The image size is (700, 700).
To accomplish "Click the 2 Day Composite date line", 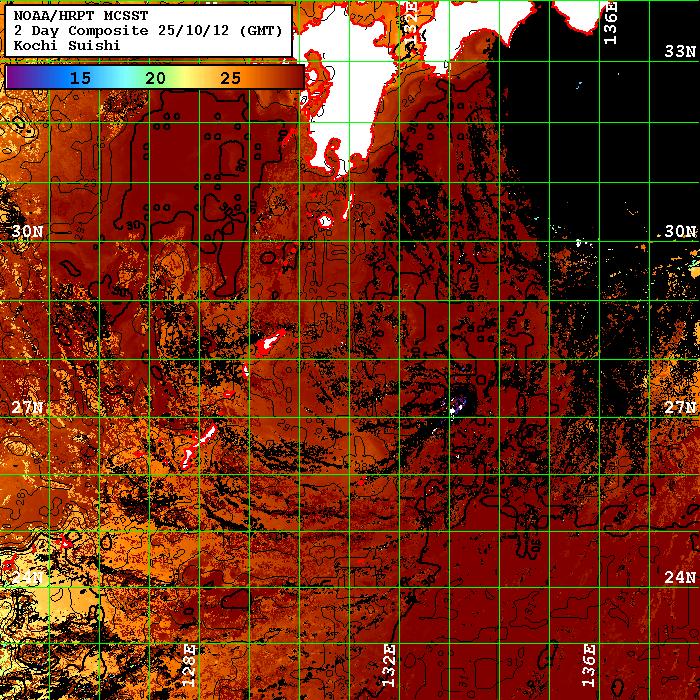I will point(148,30).
